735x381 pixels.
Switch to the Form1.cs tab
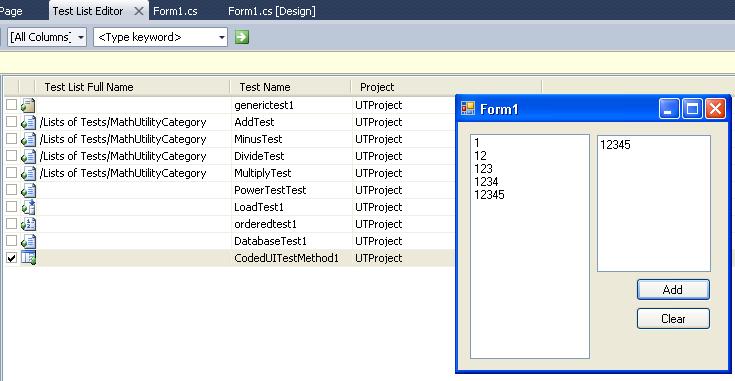[175, 11]
